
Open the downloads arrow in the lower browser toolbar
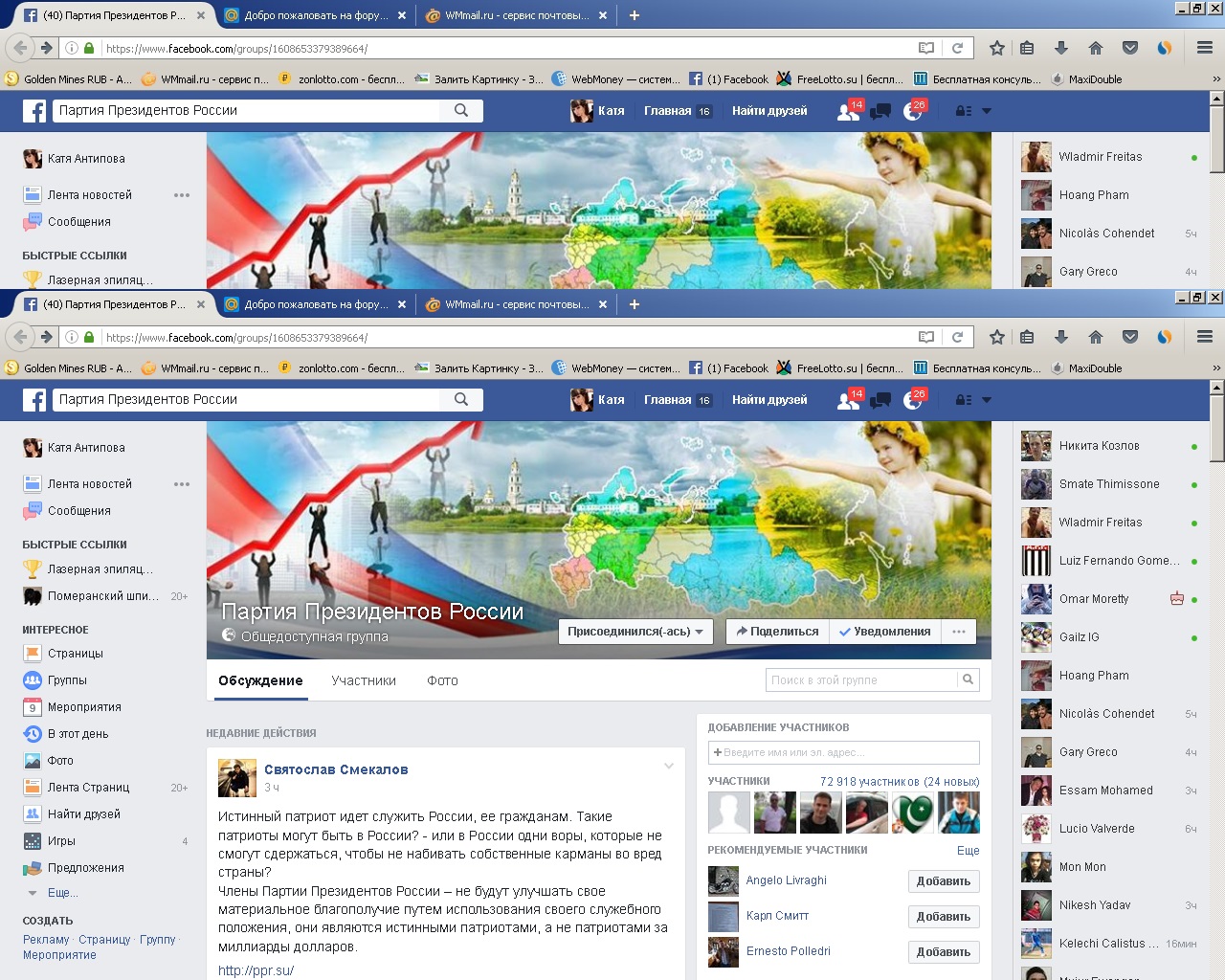pyautogui.click(x=1061, y=337)
